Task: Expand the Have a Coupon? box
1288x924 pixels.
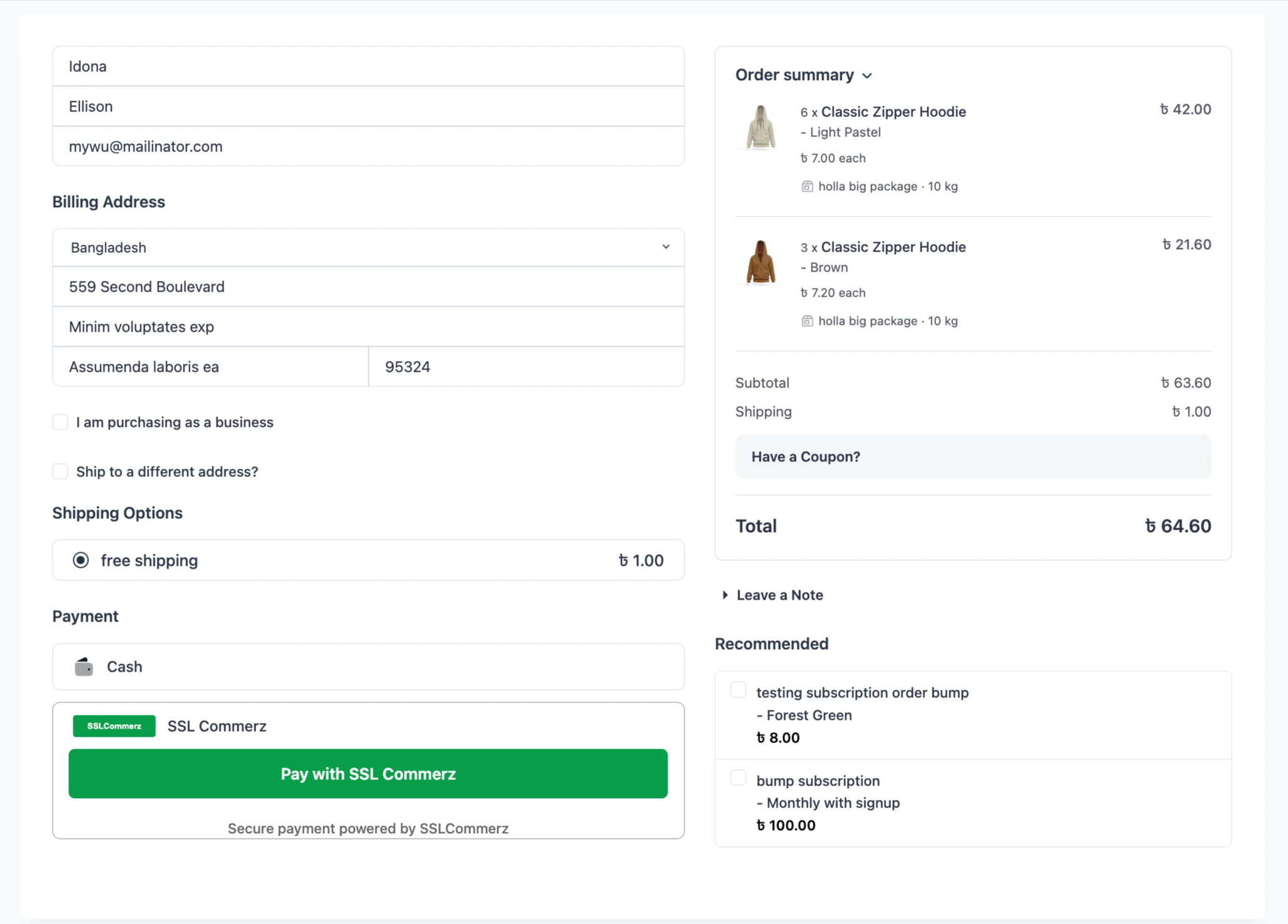Action: tap(973, 457)
